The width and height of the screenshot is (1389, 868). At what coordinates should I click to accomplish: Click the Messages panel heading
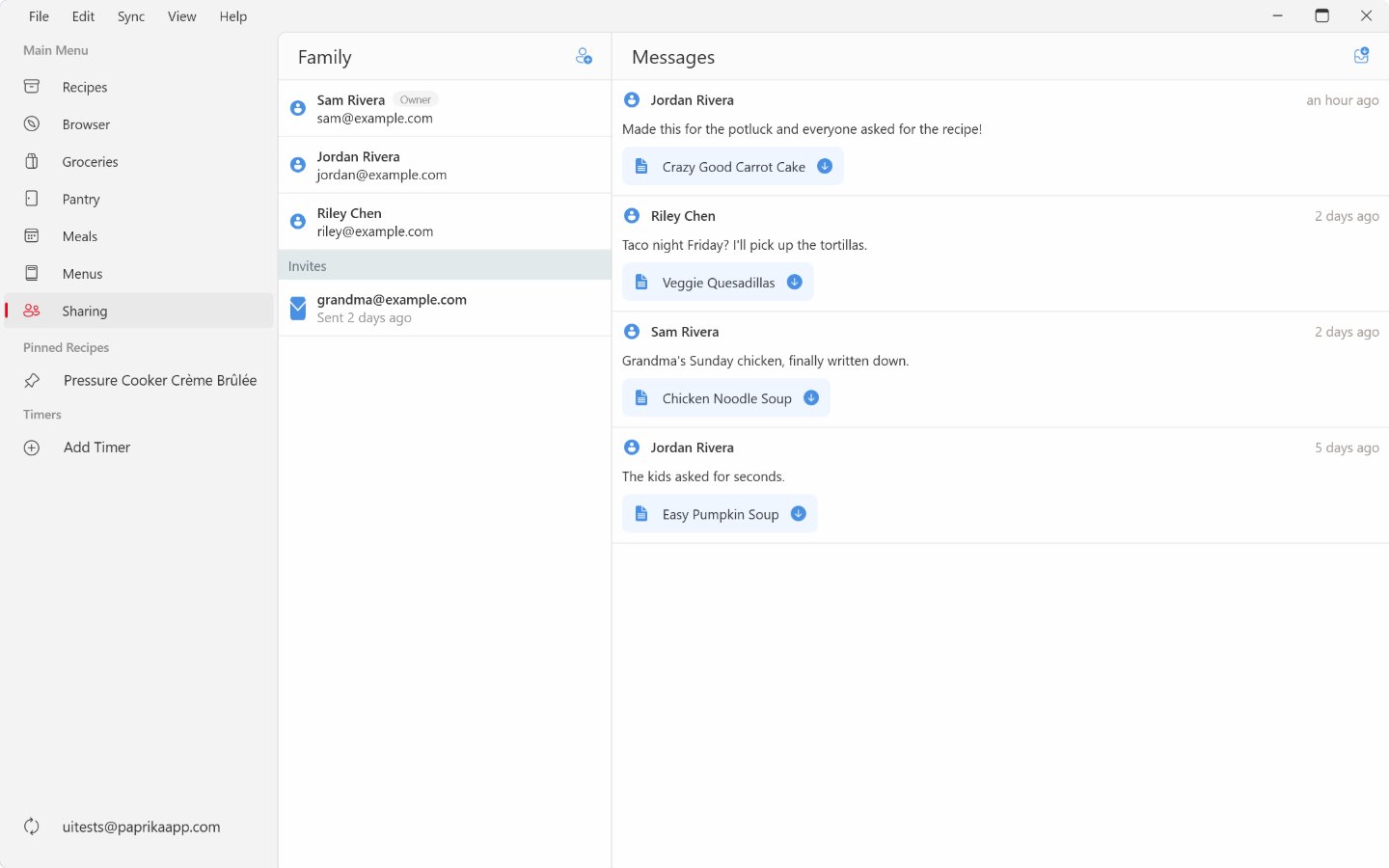[x=673, y=57]
